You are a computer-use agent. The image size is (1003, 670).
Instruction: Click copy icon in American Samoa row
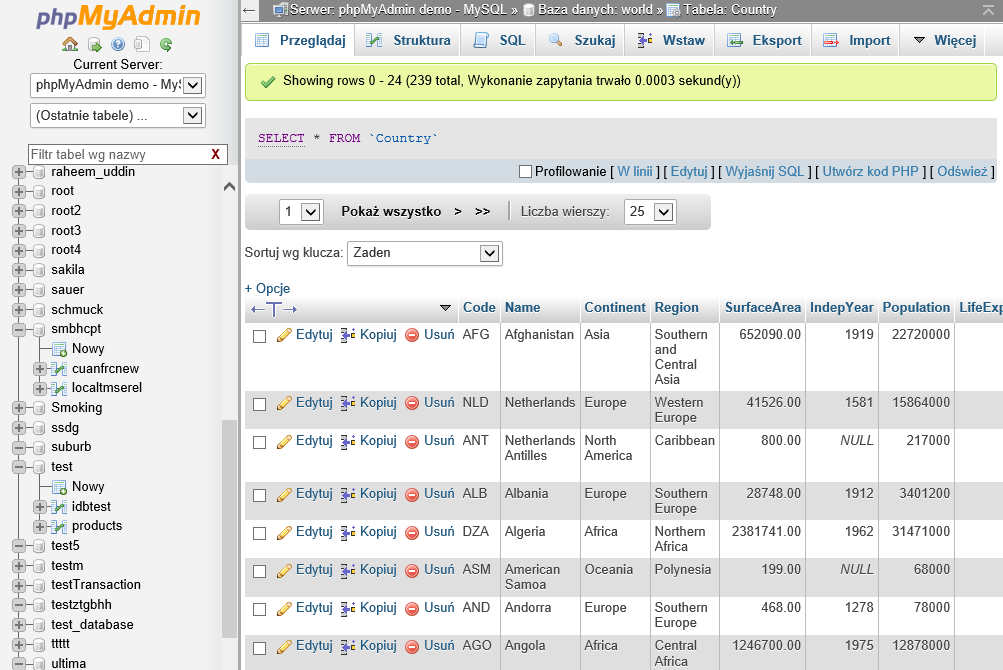tap(348, 570)
